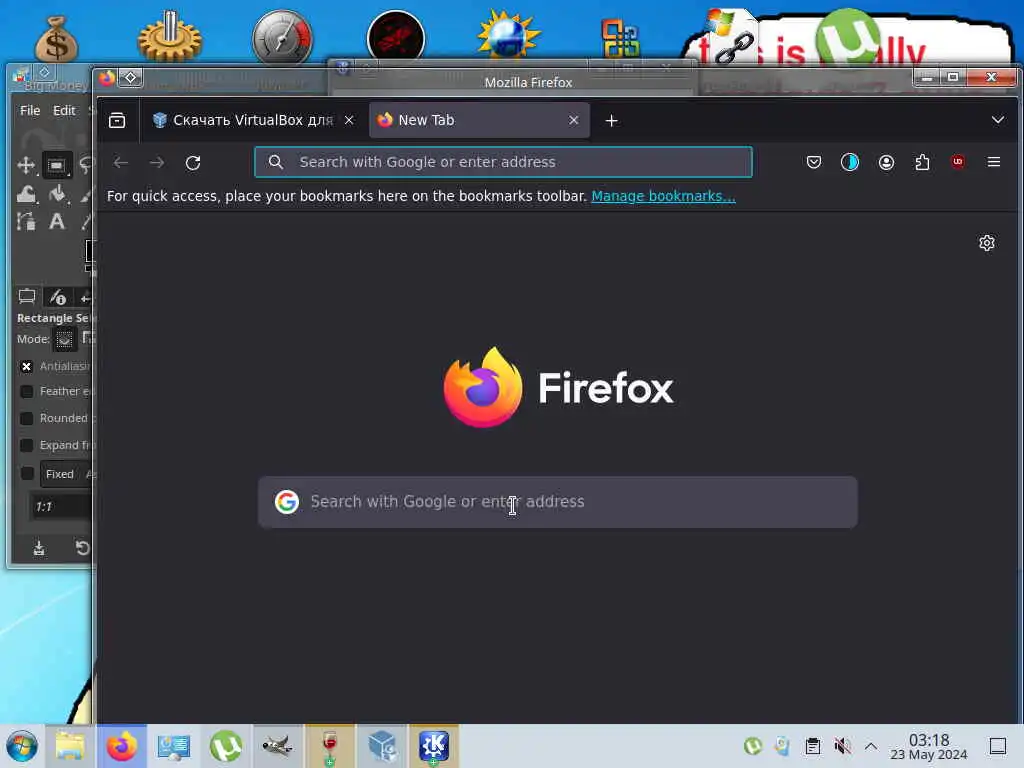
Task: Open the Manage bookmarks link
Action: point(664,196)
